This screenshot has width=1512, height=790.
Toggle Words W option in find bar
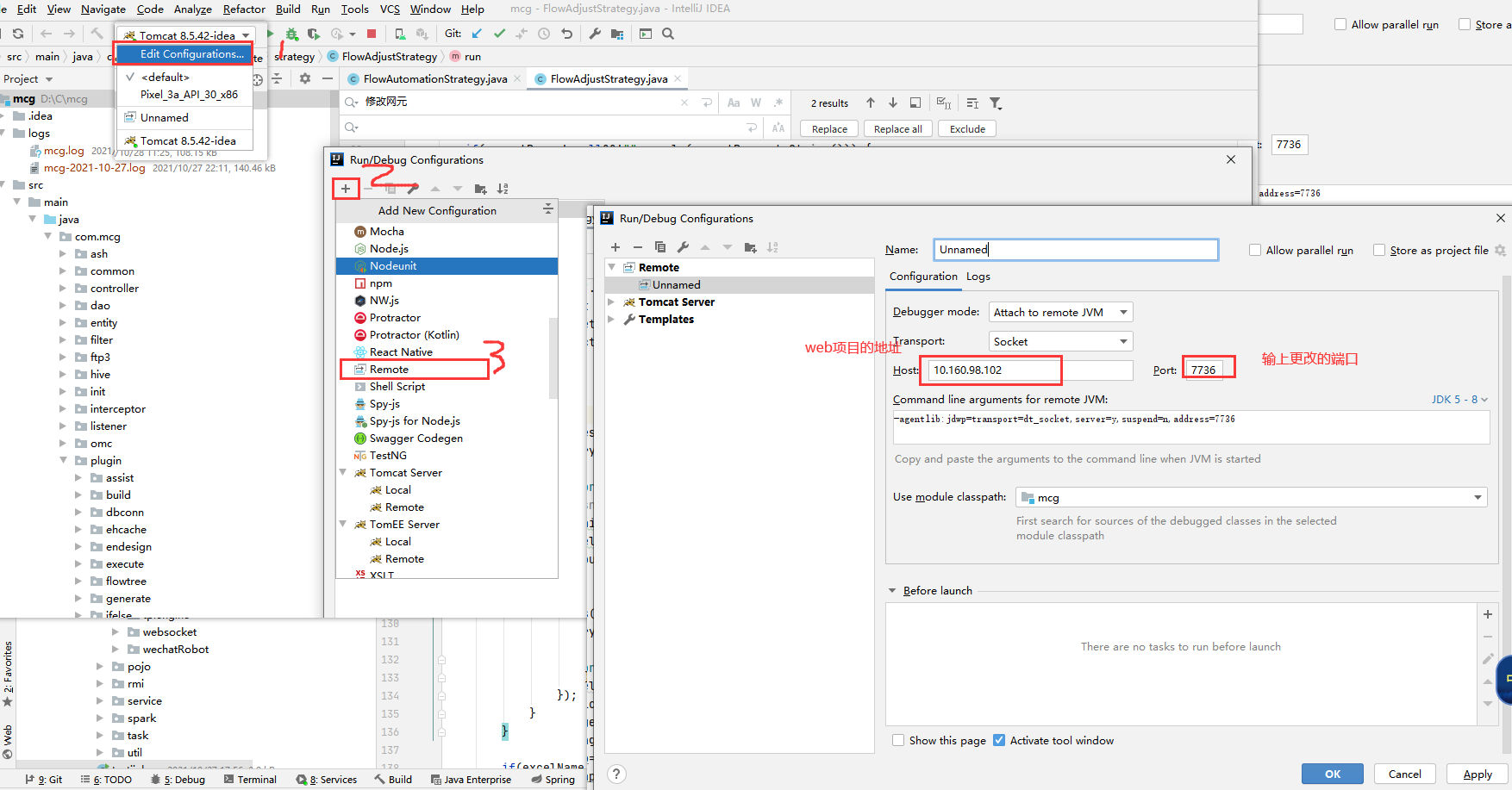[x=756, y=103]
